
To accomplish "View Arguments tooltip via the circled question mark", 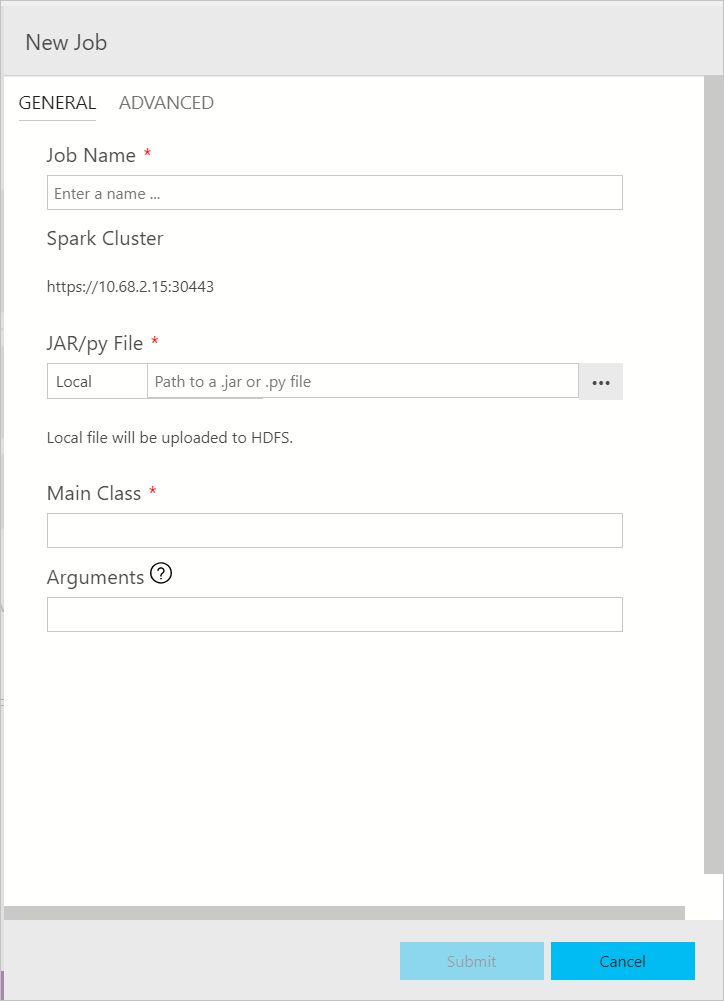I will [160, 573].
